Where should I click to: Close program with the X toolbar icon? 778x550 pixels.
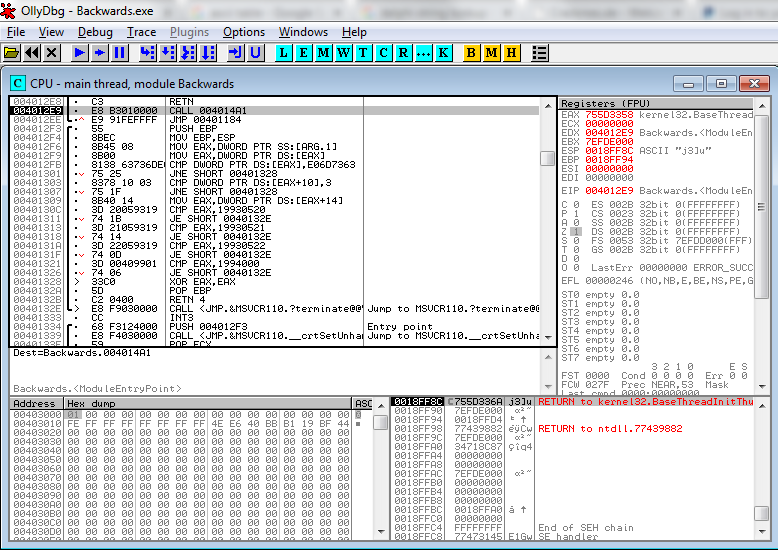coord(52,52)
